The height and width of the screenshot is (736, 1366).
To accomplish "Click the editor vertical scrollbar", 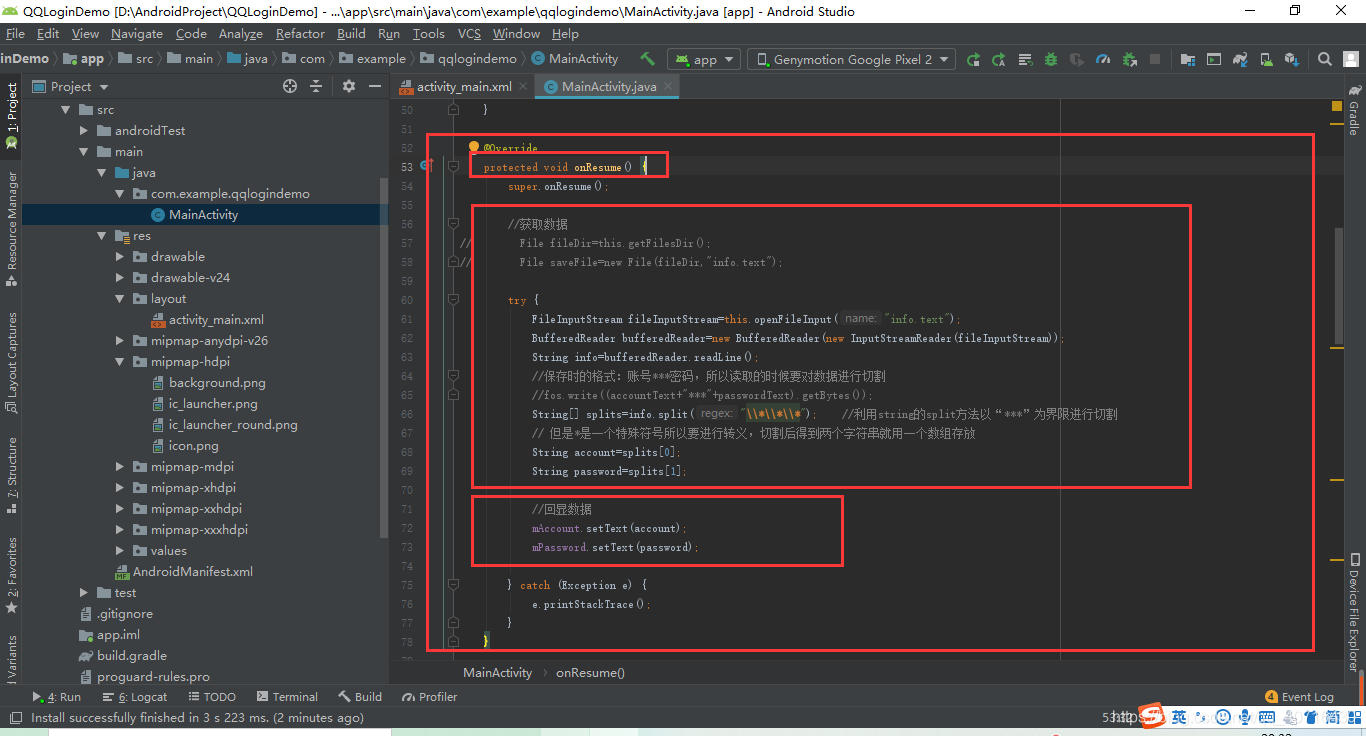I will [1338, 285].
